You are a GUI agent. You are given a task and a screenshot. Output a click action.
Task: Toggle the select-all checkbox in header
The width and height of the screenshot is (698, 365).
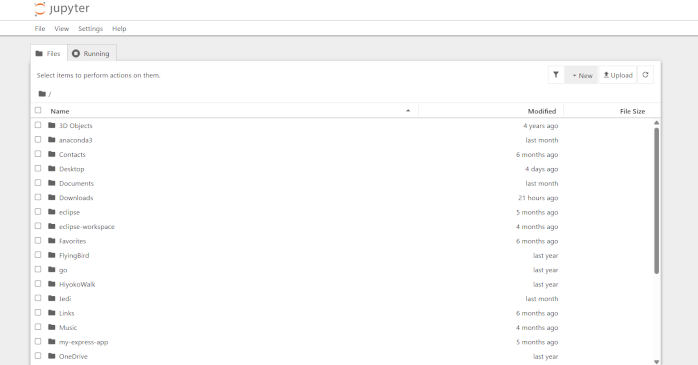click(38, 110)
